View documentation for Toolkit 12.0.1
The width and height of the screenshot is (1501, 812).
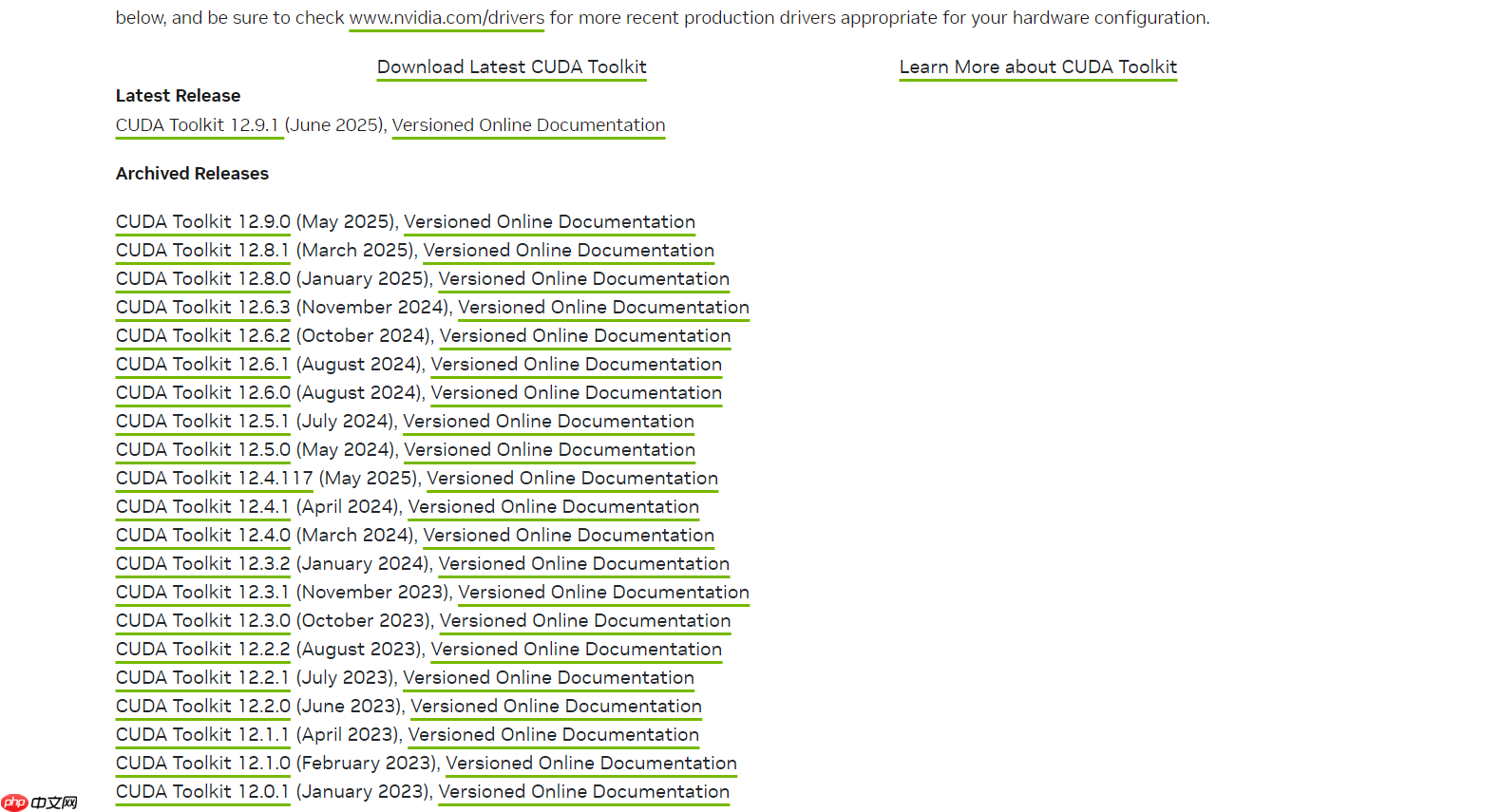coord(584,792)
